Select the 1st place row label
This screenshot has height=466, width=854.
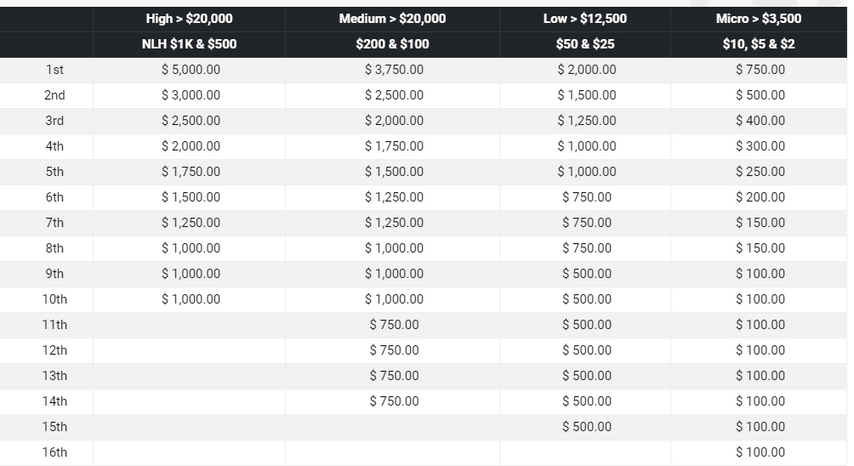[x=54, y=70]
